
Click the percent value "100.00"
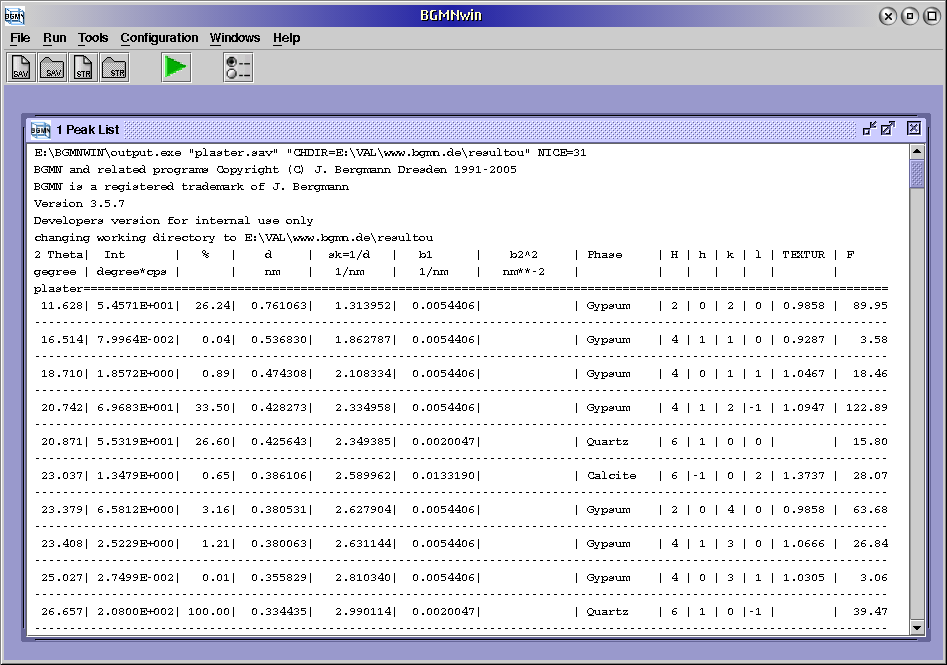209,611
